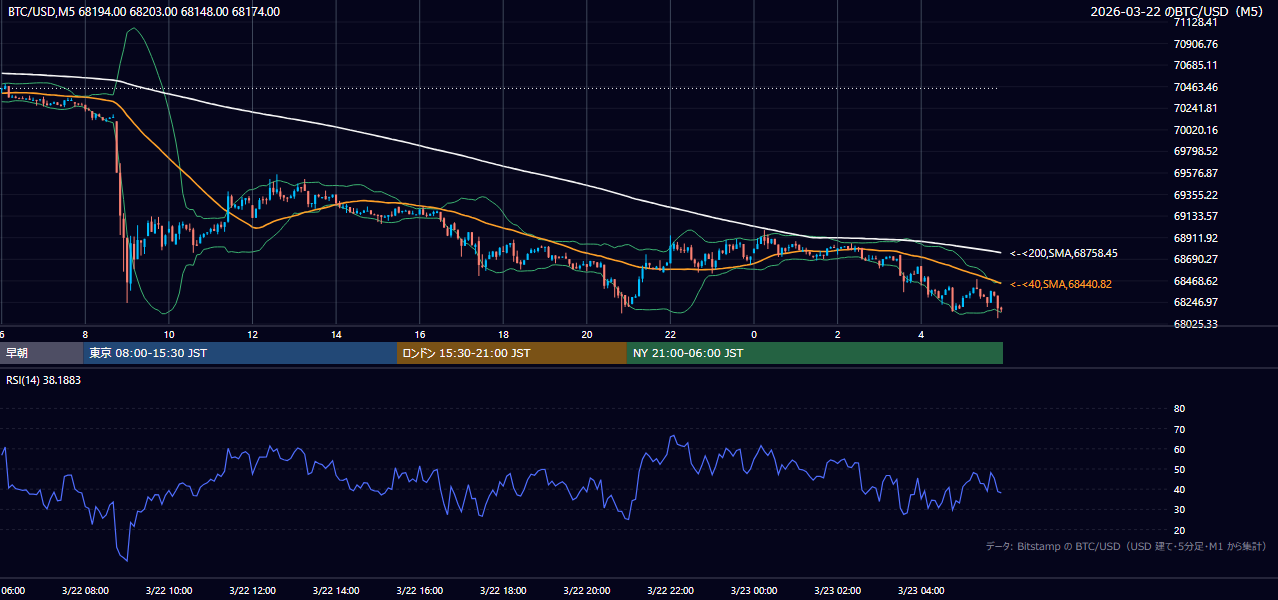Click the Bitstamp data source note
This screenshot has height=600, width=1278.
[1126, 547]
